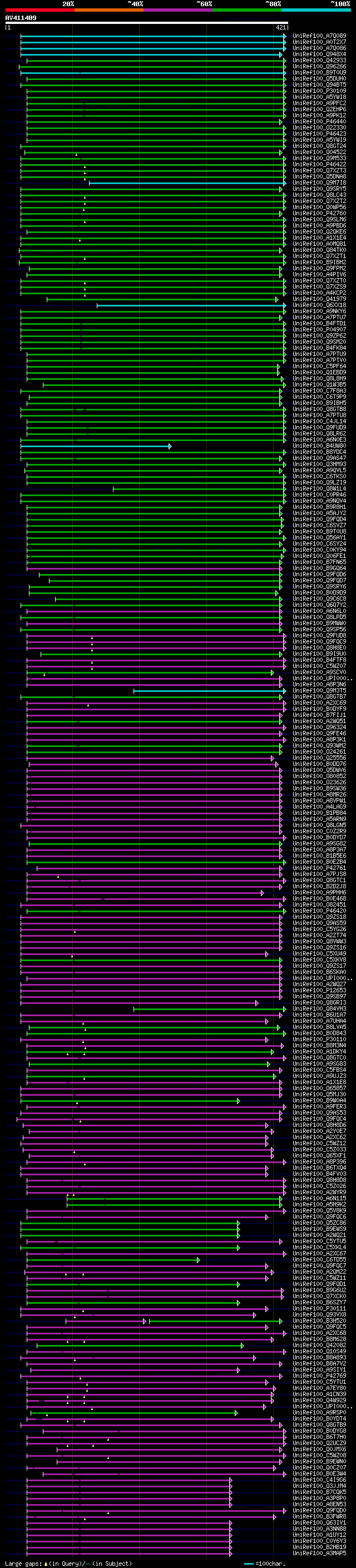356x1568 pixels.
Task: Select the UniRef100_Q96324 label
Action: click(x=319, y=728)
